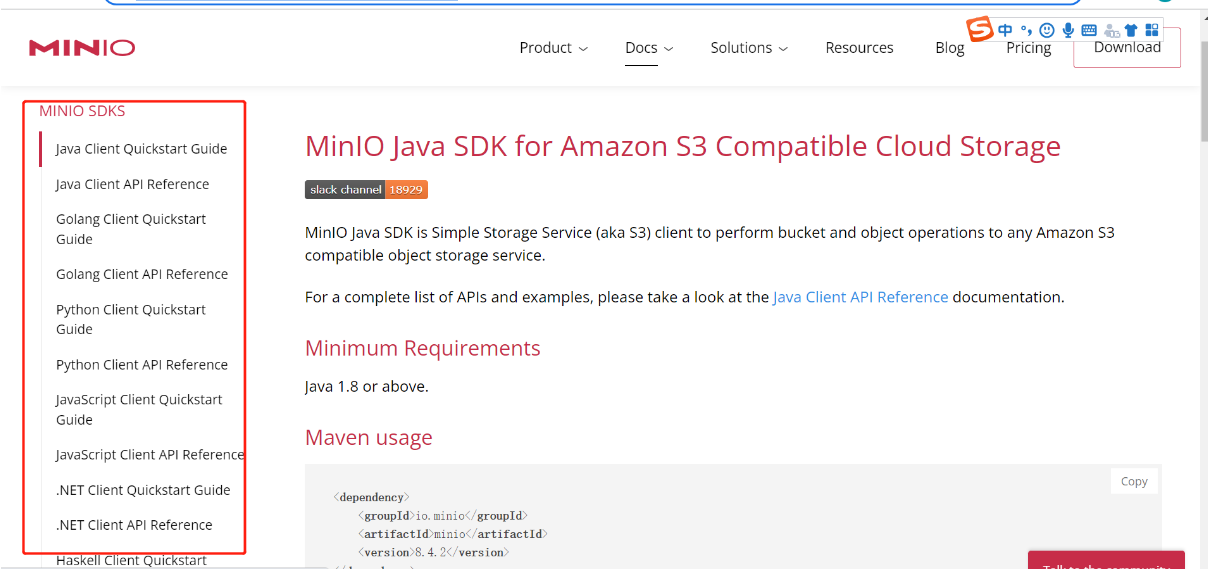The width and height of the screenshot is (1208, 569).
Task: Toggle Sogou punctuation mode
Action: pyautogui.click(x=1026, y=30)
